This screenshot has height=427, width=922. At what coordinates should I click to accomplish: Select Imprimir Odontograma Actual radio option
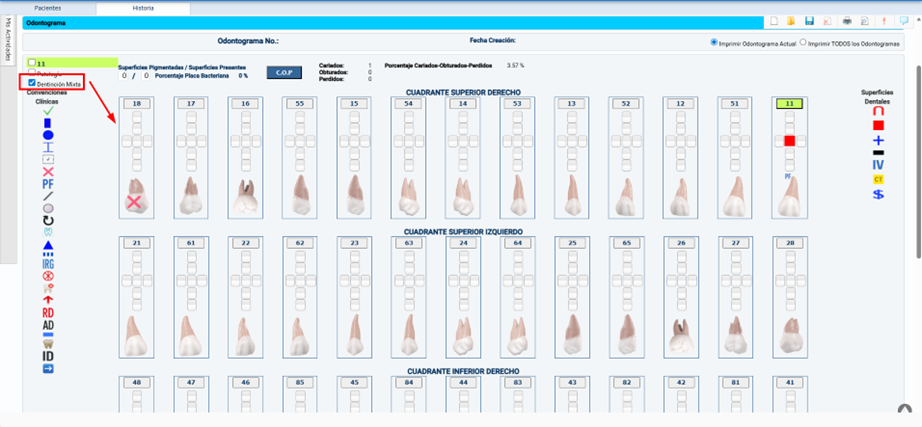point(713,42)
